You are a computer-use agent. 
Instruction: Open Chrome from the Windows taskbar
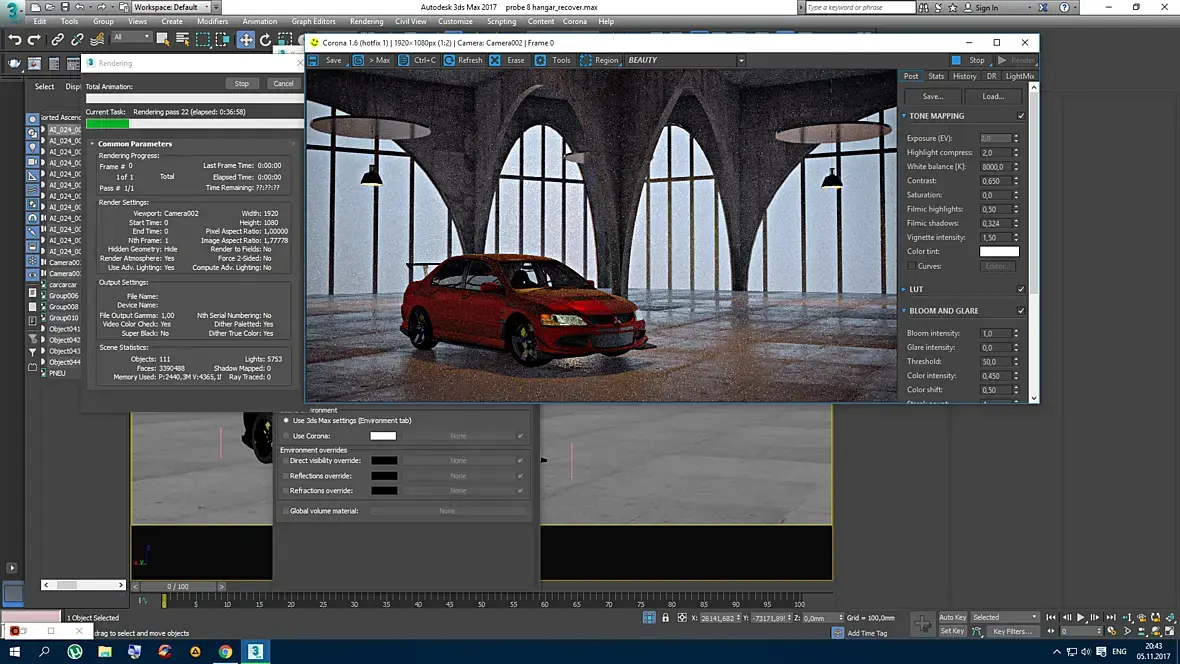225,652
